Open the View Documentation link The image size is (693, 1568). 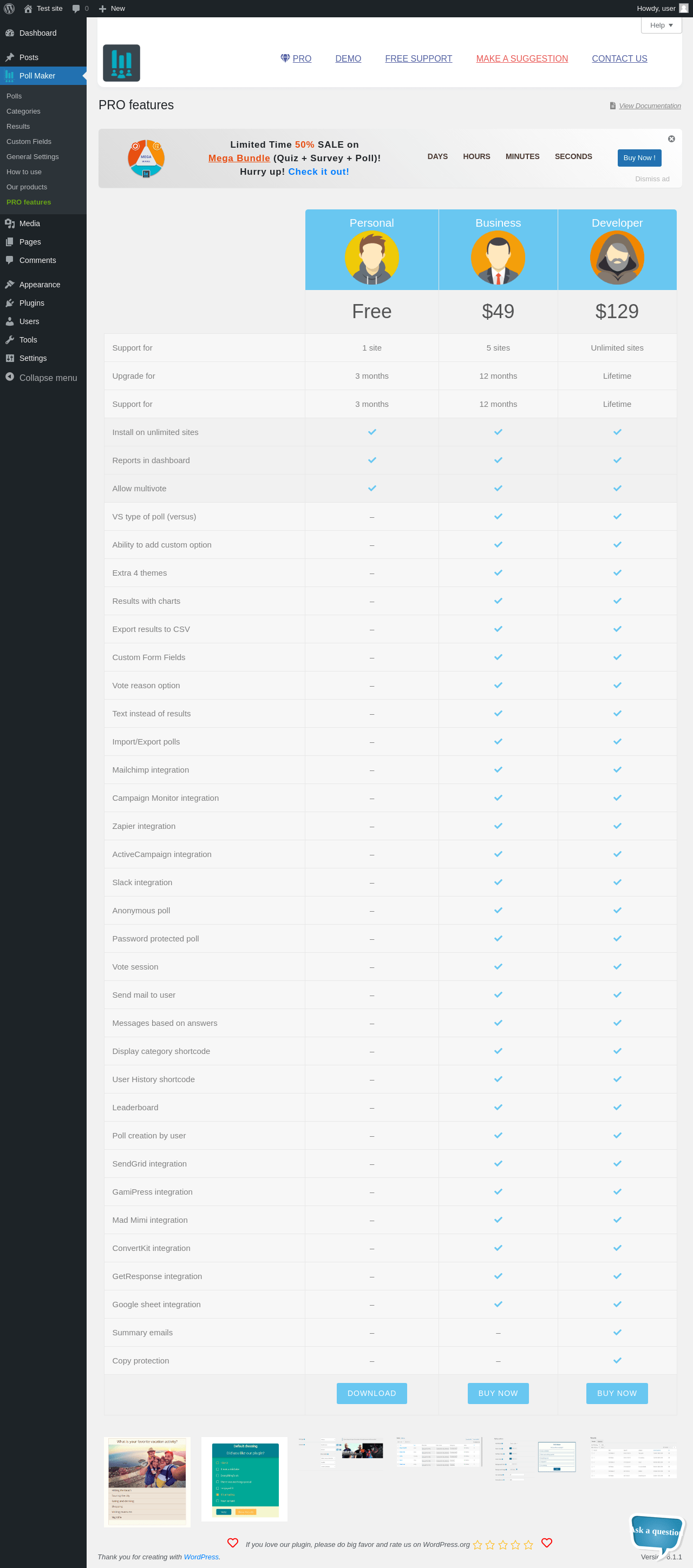[650, 106]
